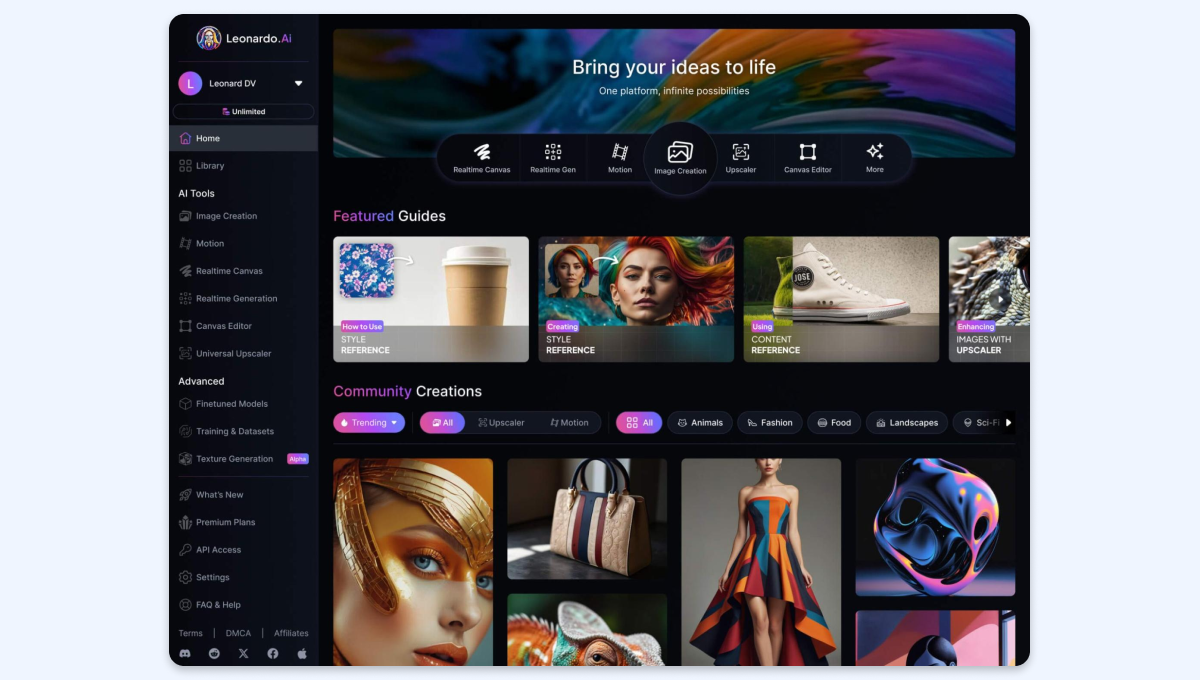This screenshot has width=1200, height=680.
Task: Open Canvas Editor from the hero toolbar
Action: click(807, 153)
